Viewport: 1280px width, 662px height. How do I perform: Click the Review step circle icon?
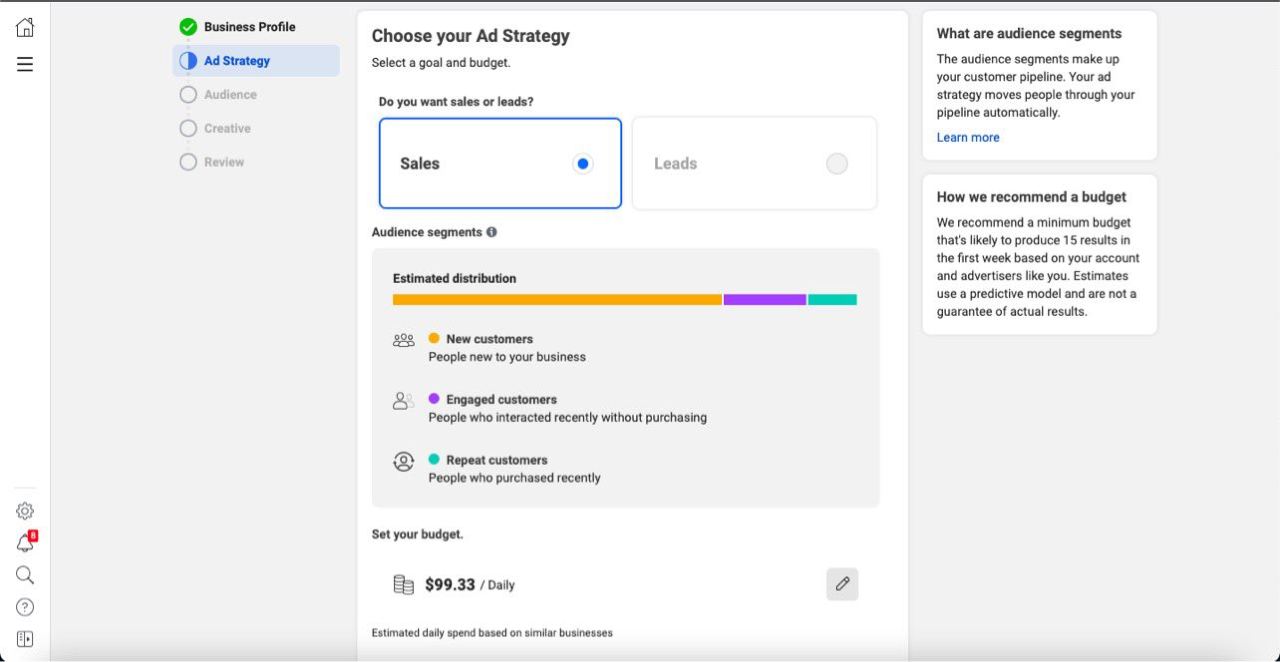pos(188,162)
